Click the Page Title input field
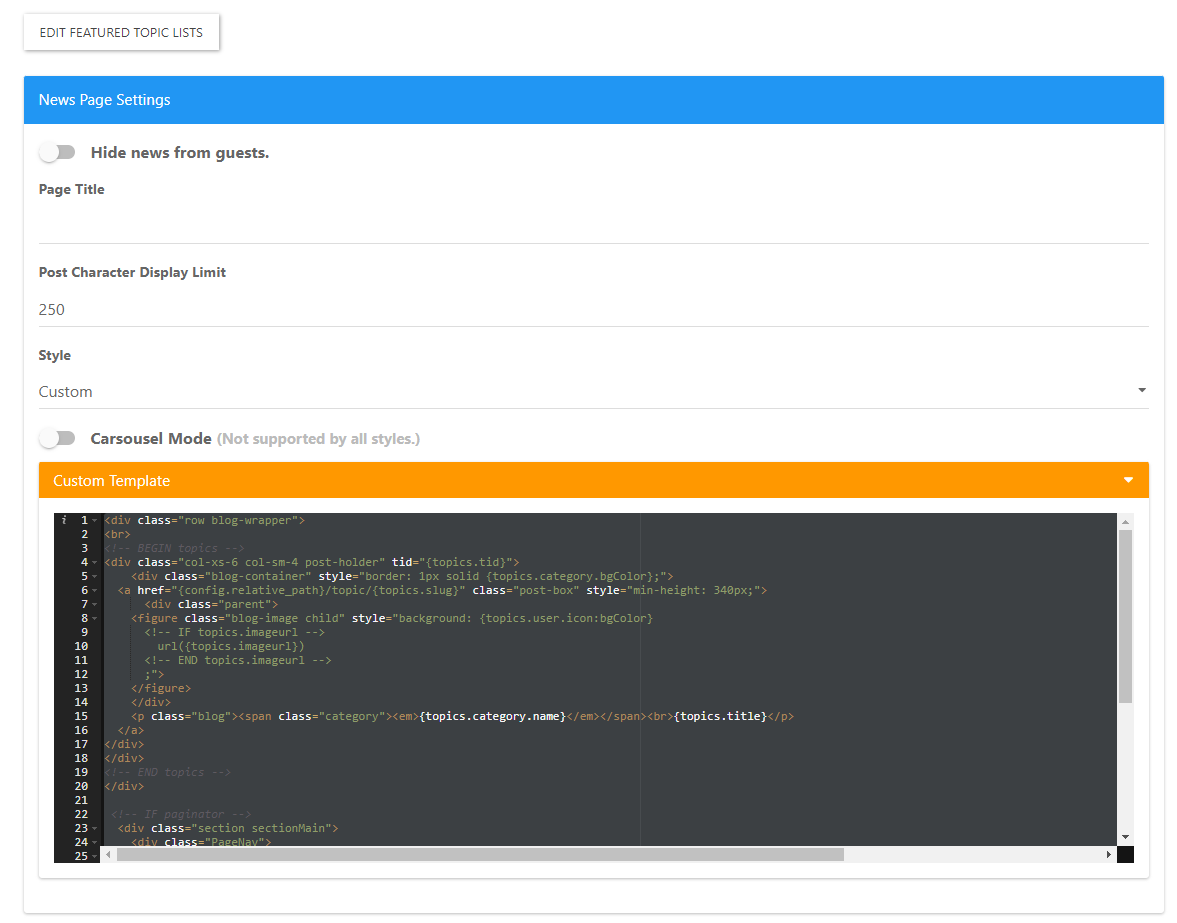The image size is (1177, 923). click(593, 226)
